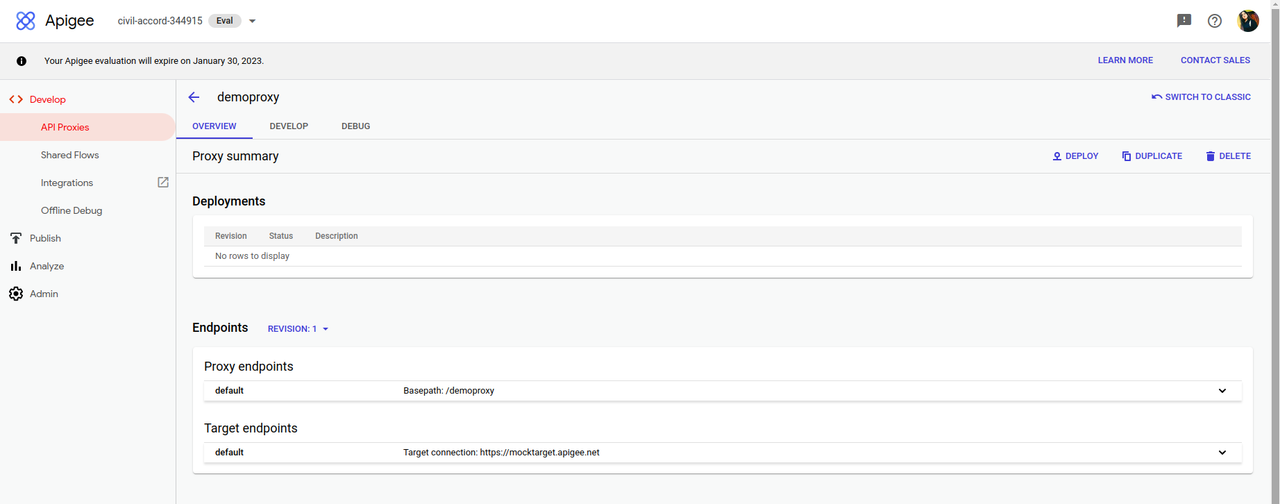1280x504 pixels.
Task: Click the info icon in expiry banner
Action: (21, 60)
